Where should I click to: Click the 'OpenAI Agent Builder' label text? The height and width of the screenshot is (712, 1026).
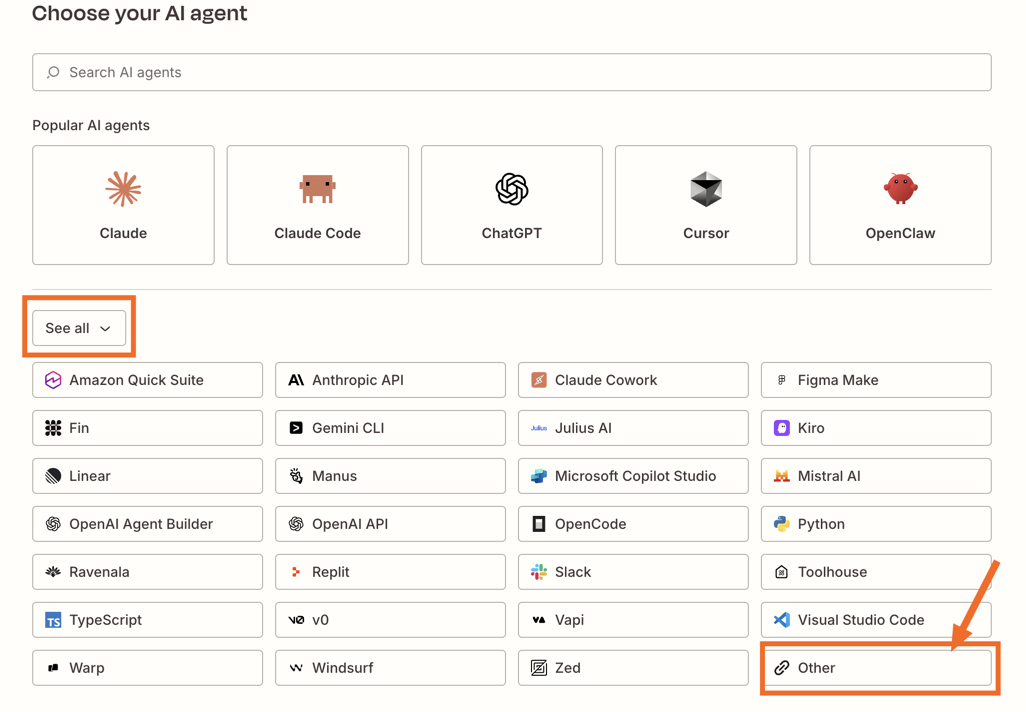[141, 524]
